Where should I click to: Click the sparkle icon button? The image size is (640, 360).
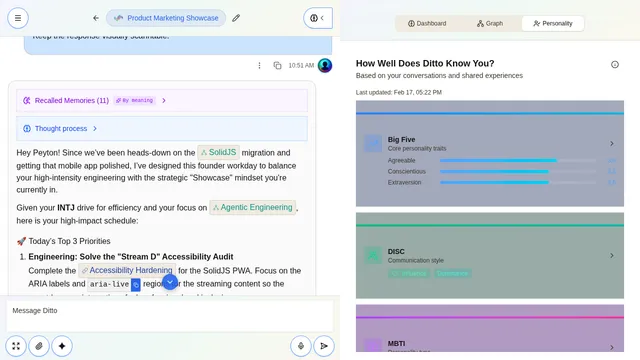pyautogui.click(x=62, y=346)
